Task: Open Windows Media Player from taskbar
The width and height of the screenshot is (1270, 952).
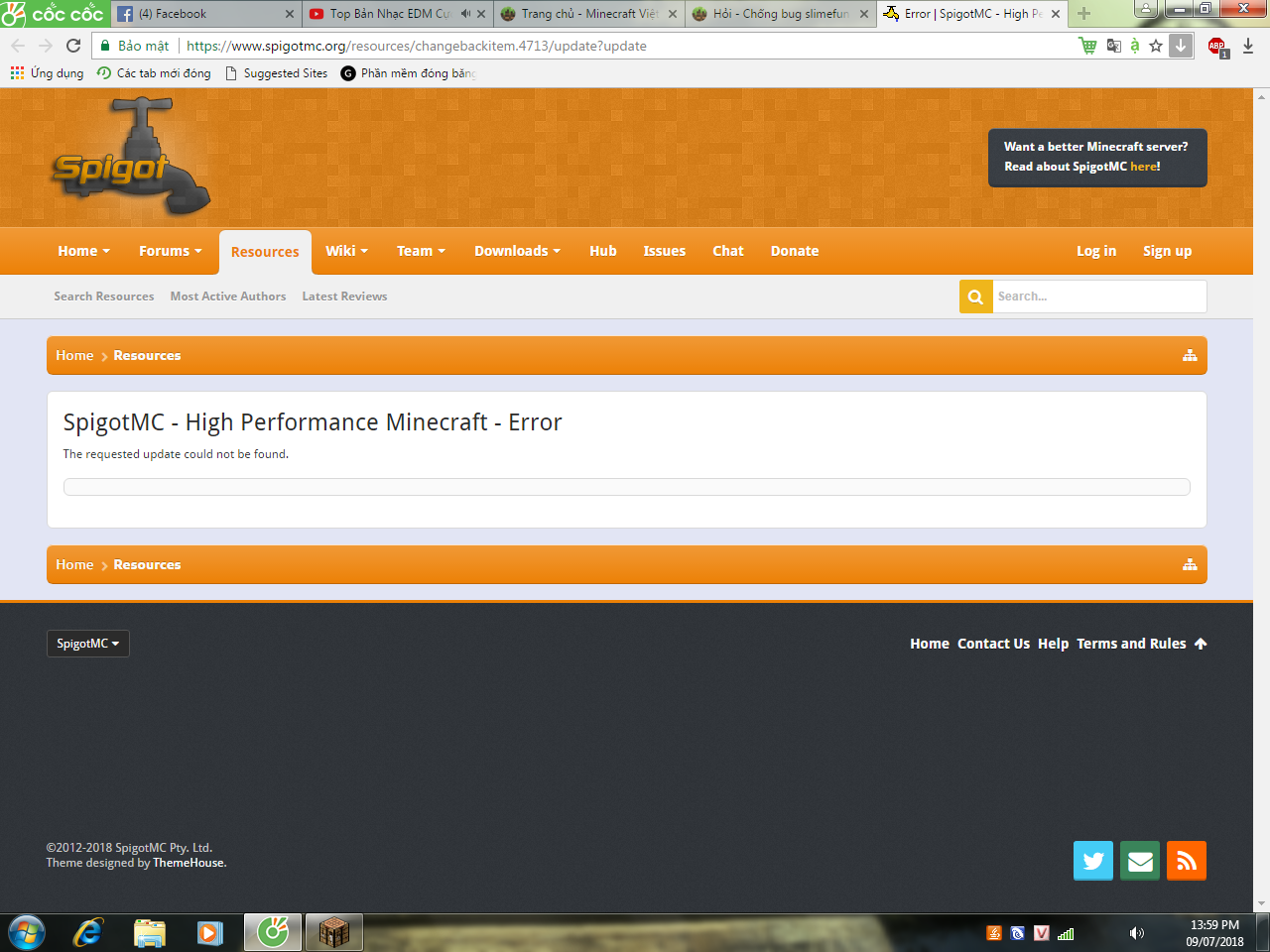Action: 210,933
